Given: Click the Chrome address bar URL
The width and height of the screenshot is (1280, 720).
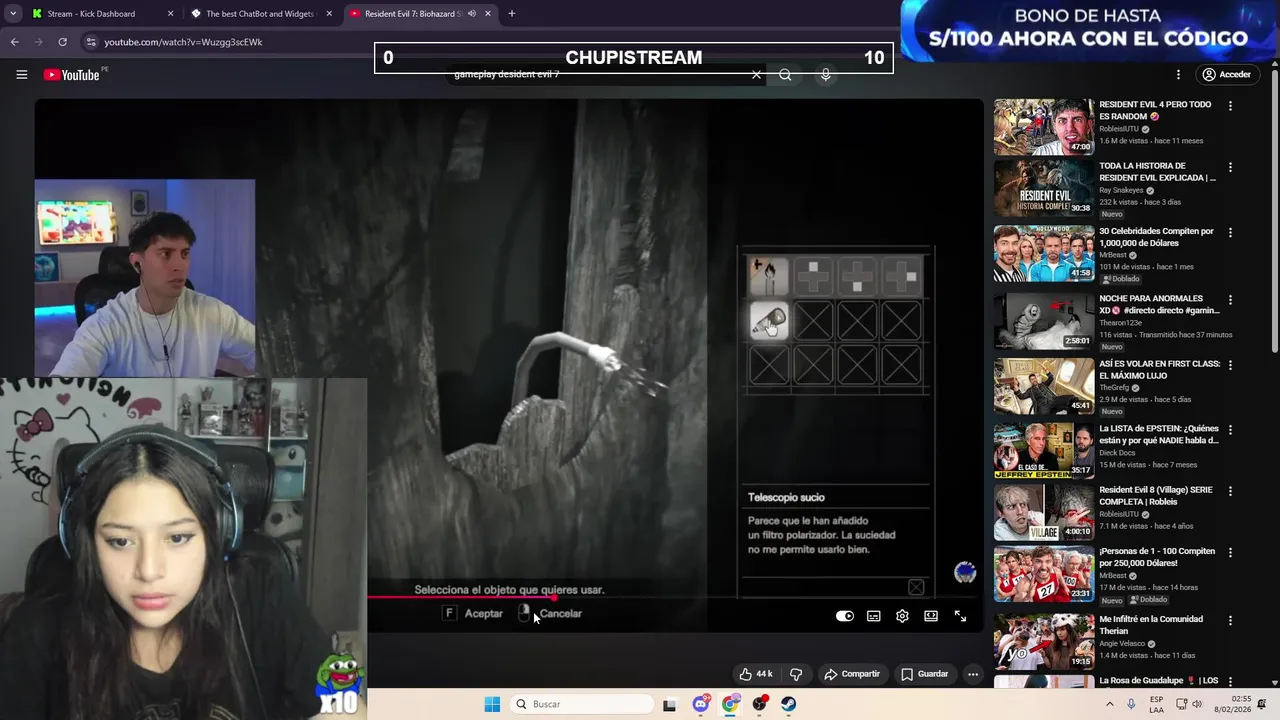Looking at the screenshot, I should tap(183, 42).
